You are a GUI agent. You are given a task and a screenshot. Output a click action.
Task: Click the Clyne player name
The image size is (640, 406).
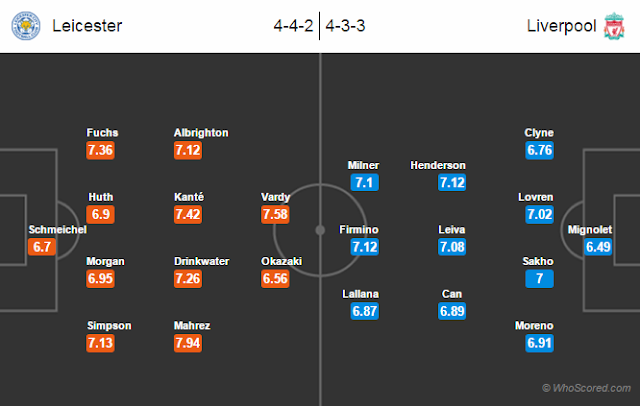tap(539, 133)
